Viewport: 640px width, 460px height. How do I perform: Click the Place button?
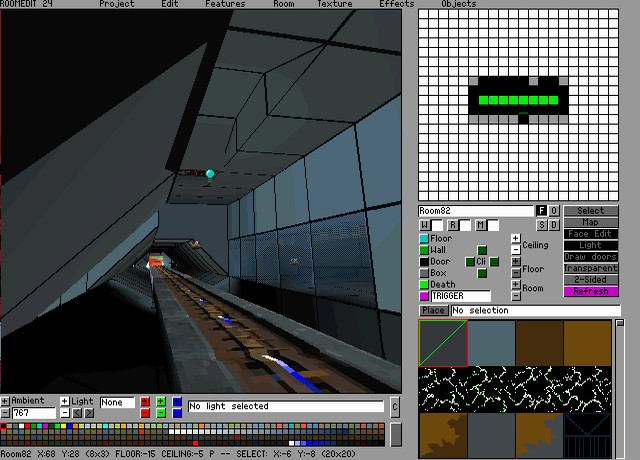click(433, 311)
